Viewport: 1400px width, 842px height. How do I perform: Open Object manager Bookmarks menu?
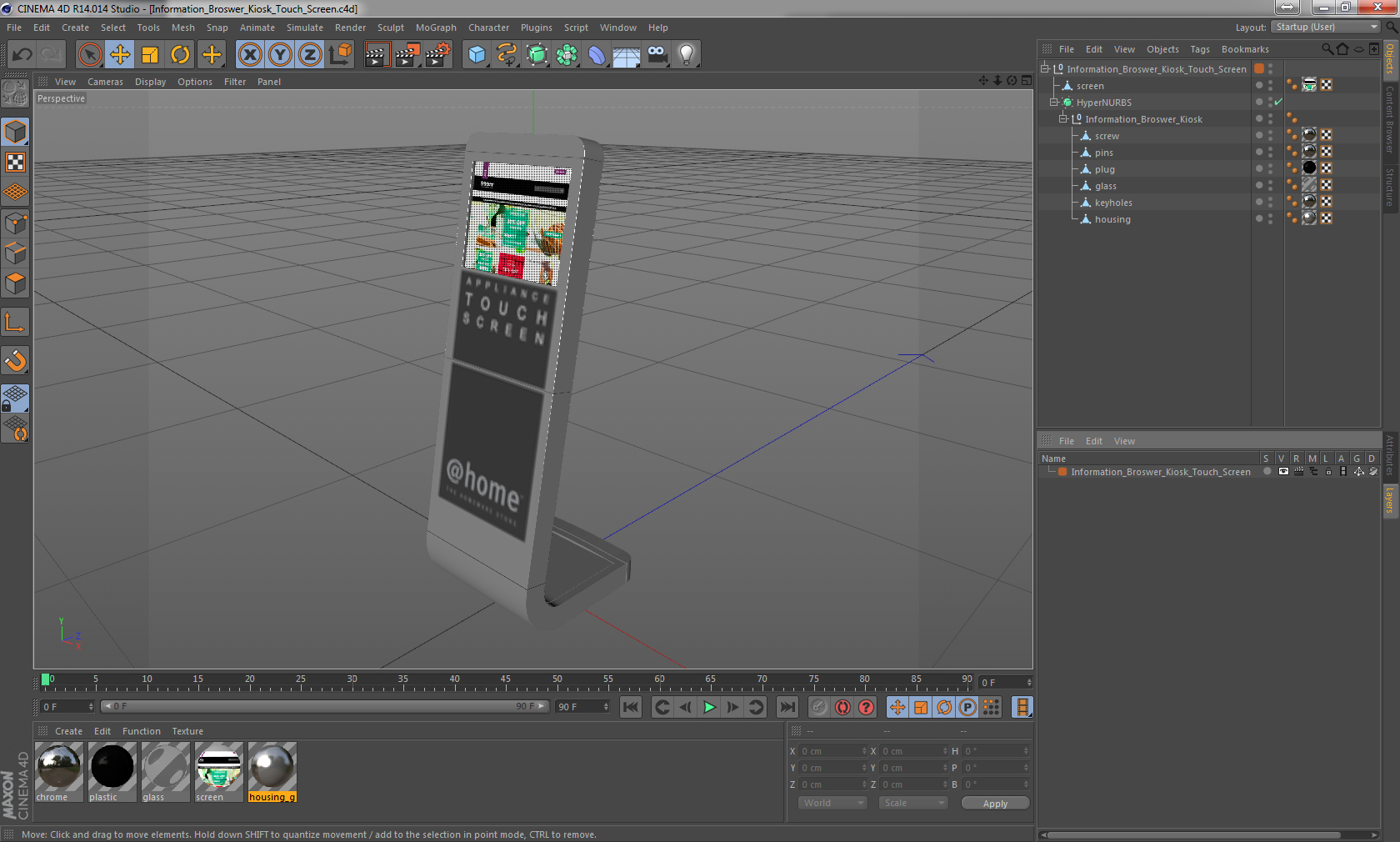click(1245, 49)
